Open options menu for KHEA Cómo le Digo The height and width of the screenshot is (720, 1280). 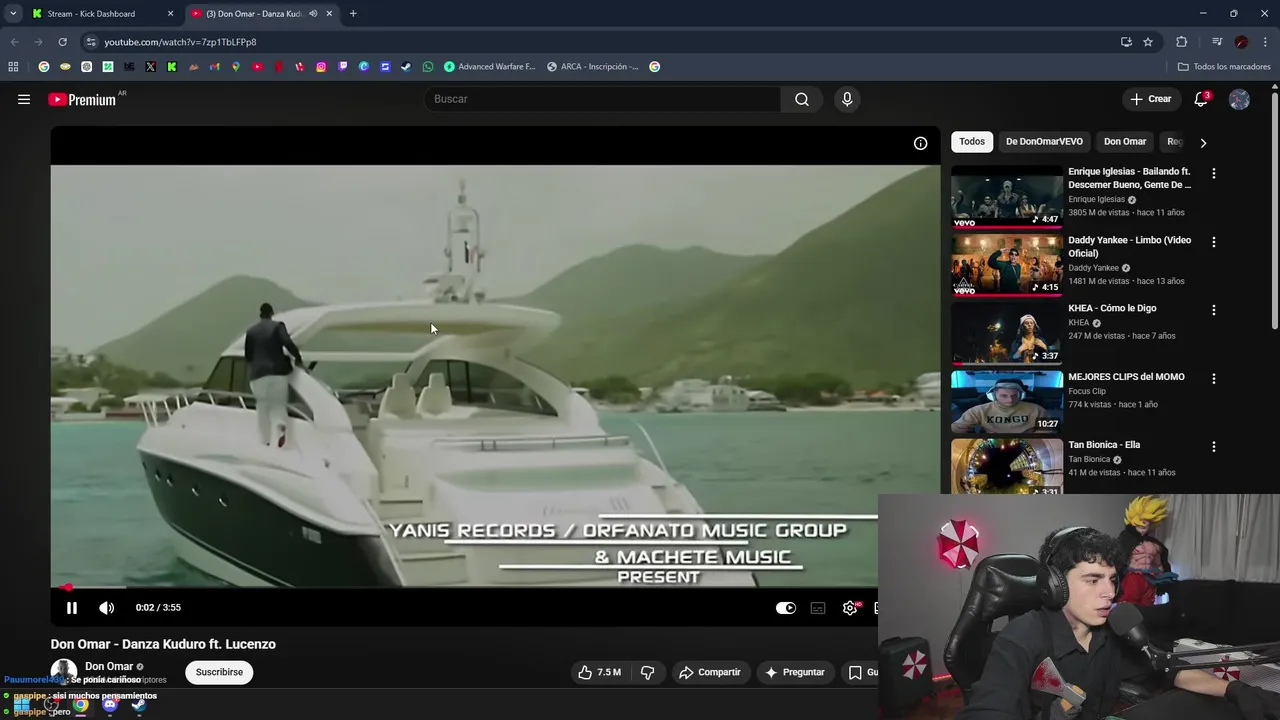pyautogui.click(x=1214, y=310)
